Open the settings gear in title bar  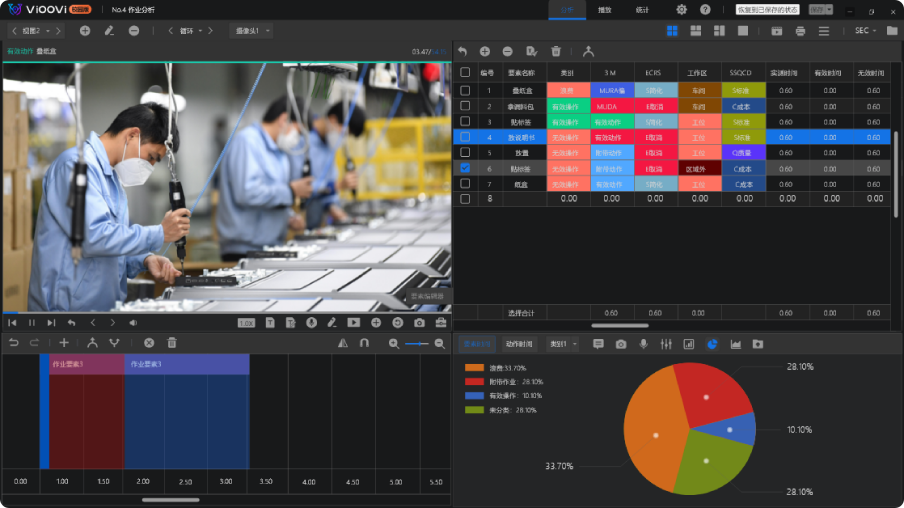coord(682,10)
